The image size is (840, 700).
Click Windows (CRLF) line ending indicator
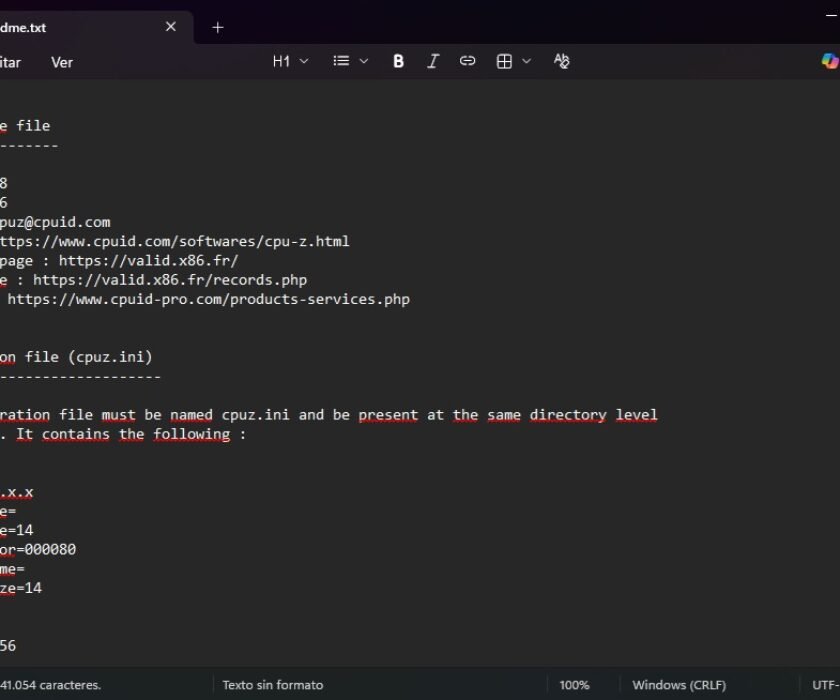[678, 685]
